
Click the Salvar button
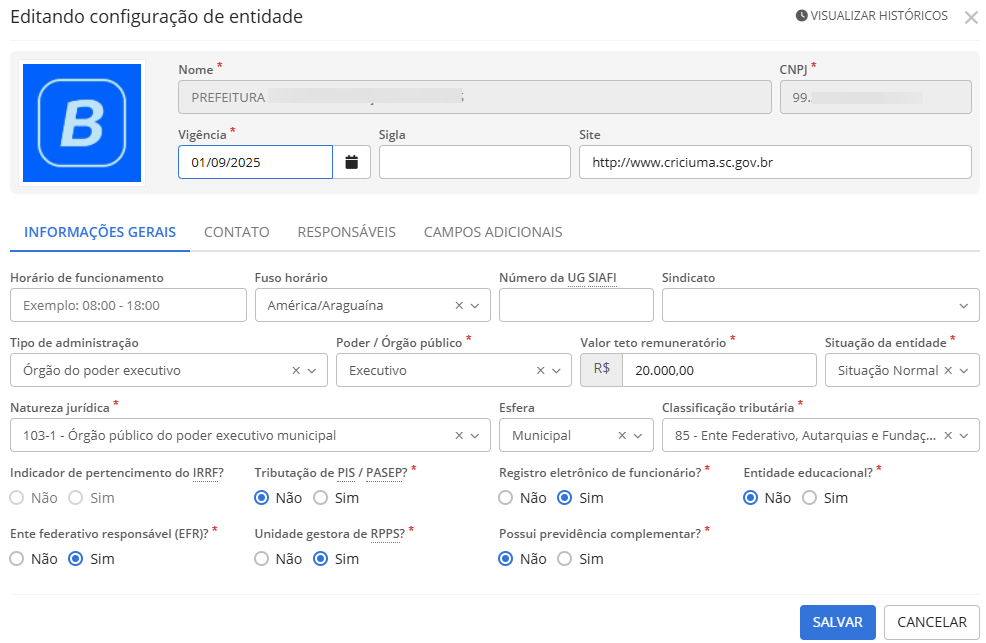(x=838, y=622)
